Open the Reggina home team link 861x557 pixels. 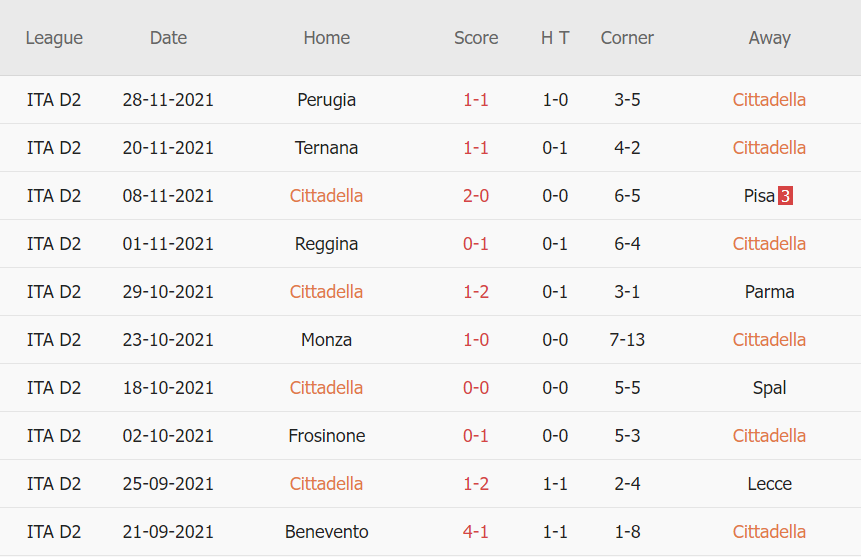[x=326, y=244]
